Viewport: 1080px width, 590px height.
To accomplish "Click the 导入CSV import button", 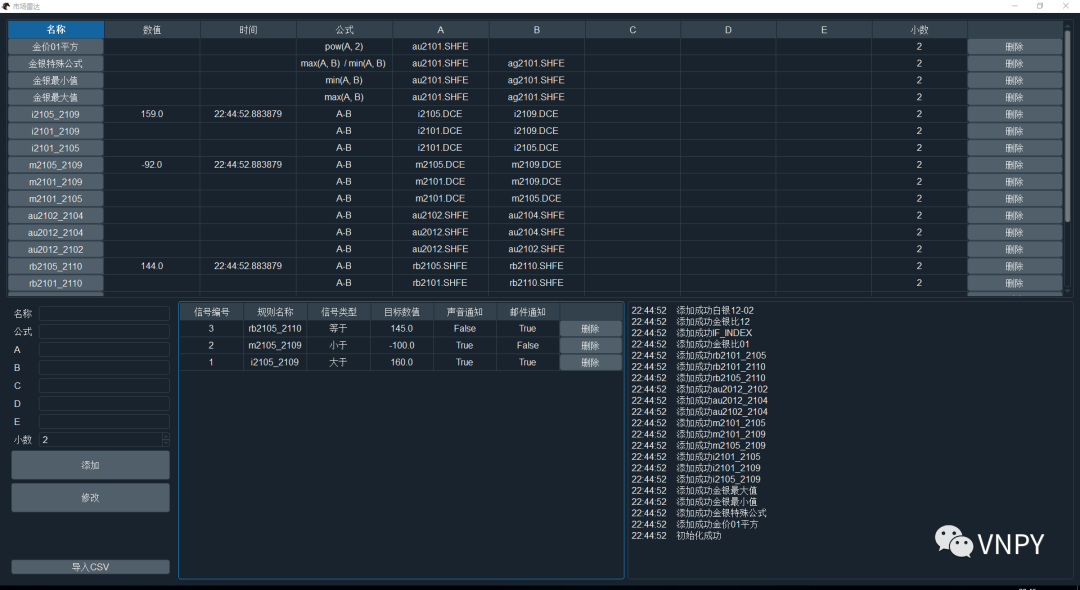I will [90, 566].
